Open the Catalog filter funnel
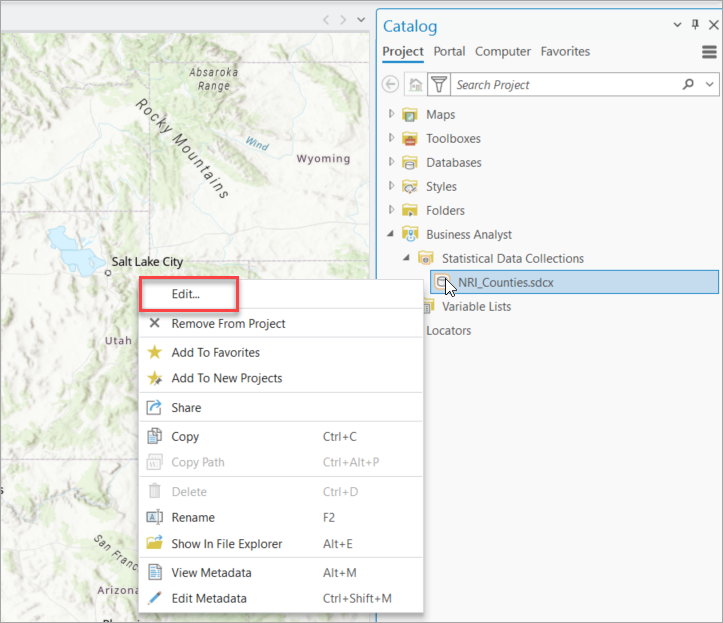This screenshot has width=723, height=623. coord(439,84)
